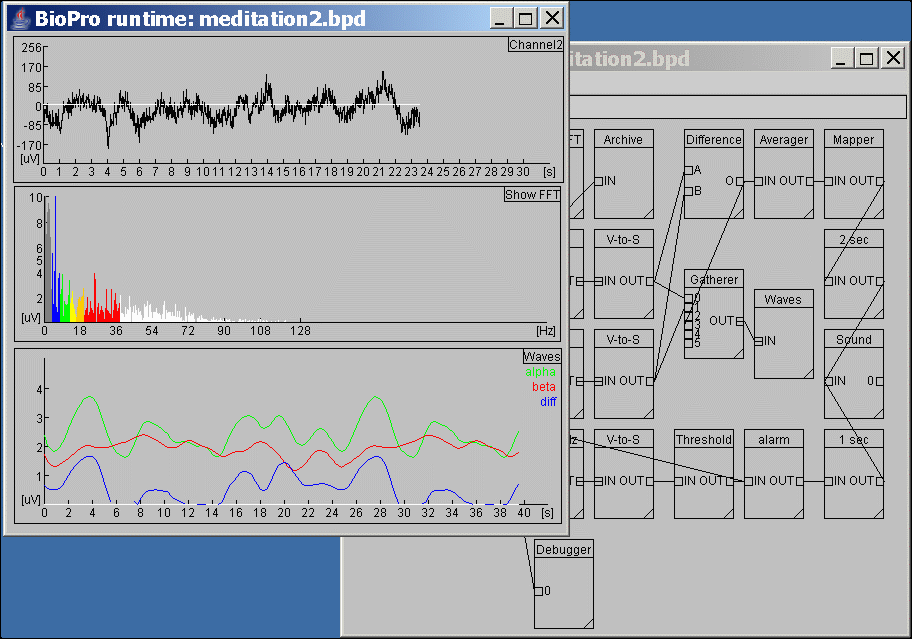This screenshot has height=639, width=912.
Task: Click the Averager node OUT port
Action: tap(810, 181)
